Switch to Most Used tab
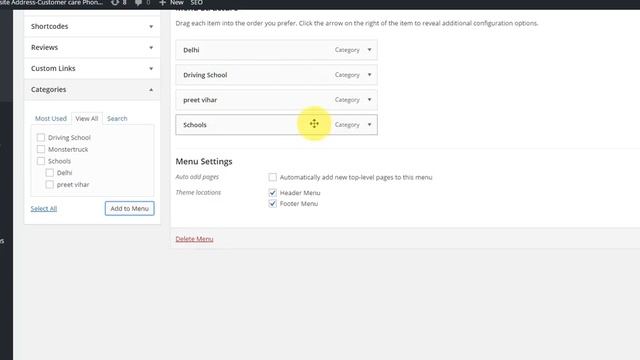The width and height of the screenshot is (640, 360). pos(51,118)
